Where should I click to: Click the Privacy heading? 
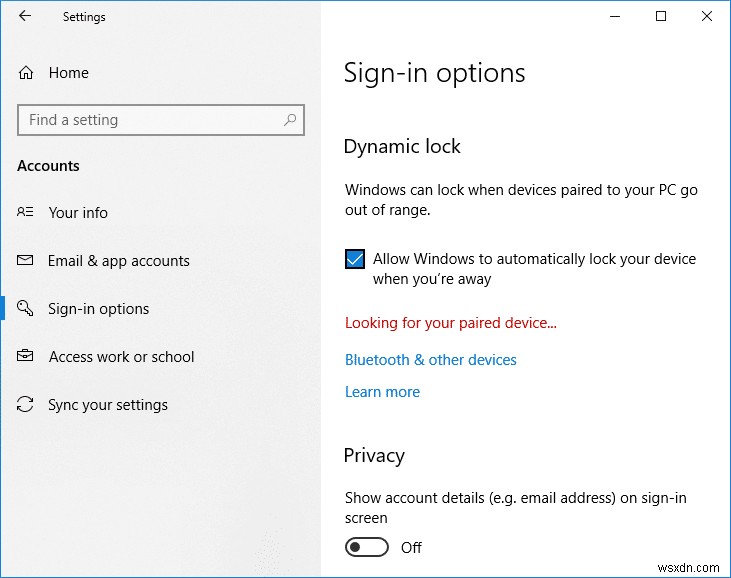tap(374, 456)
